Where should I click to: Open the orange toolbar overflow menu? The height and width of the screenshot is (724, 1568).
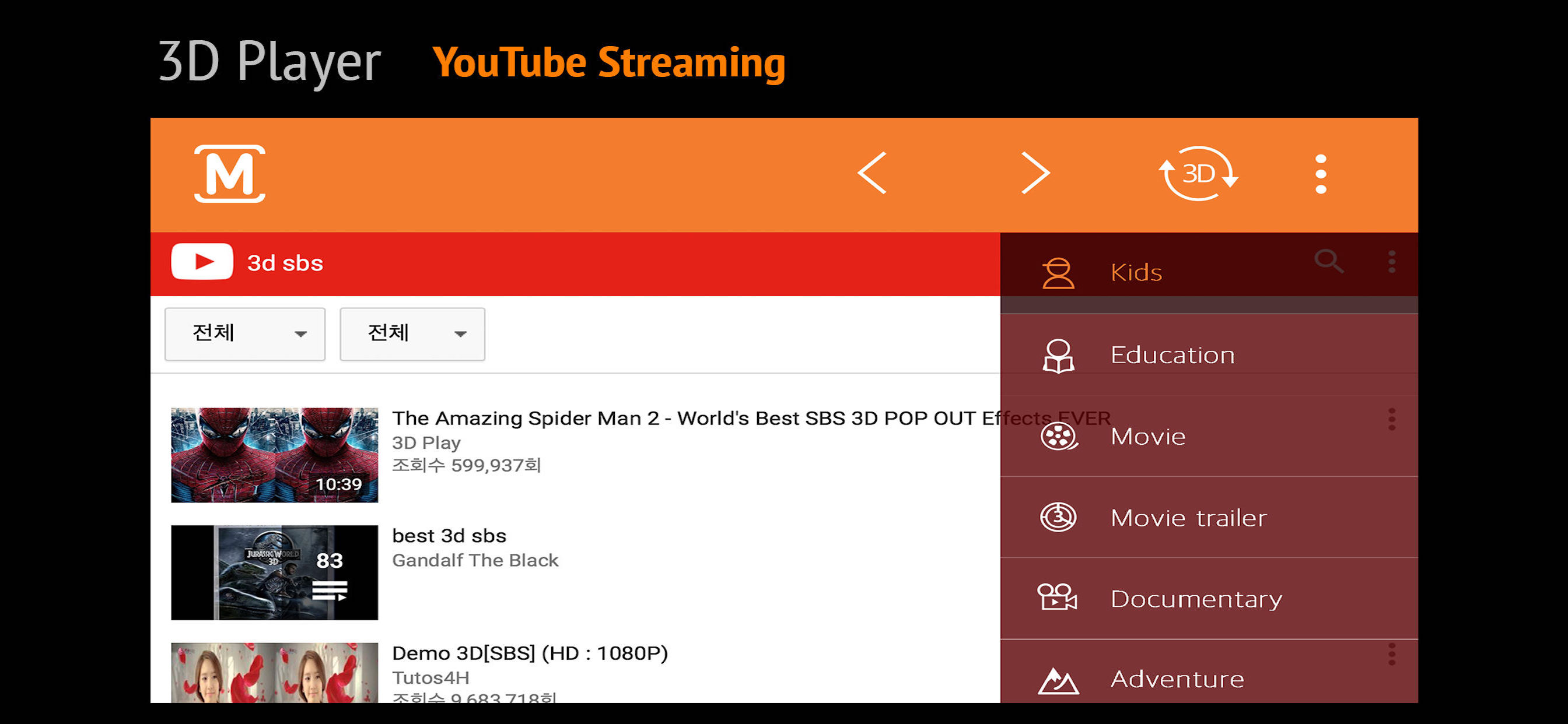(1320, 174)
